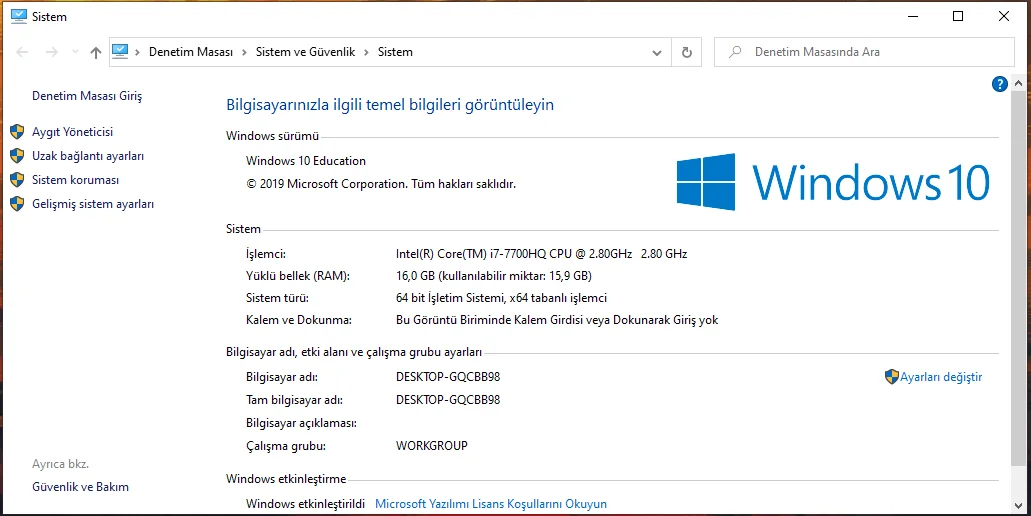Refresh the Sistem page
Image resolution: width=1031 pixels, height=516 pixels.
(686, 52)
